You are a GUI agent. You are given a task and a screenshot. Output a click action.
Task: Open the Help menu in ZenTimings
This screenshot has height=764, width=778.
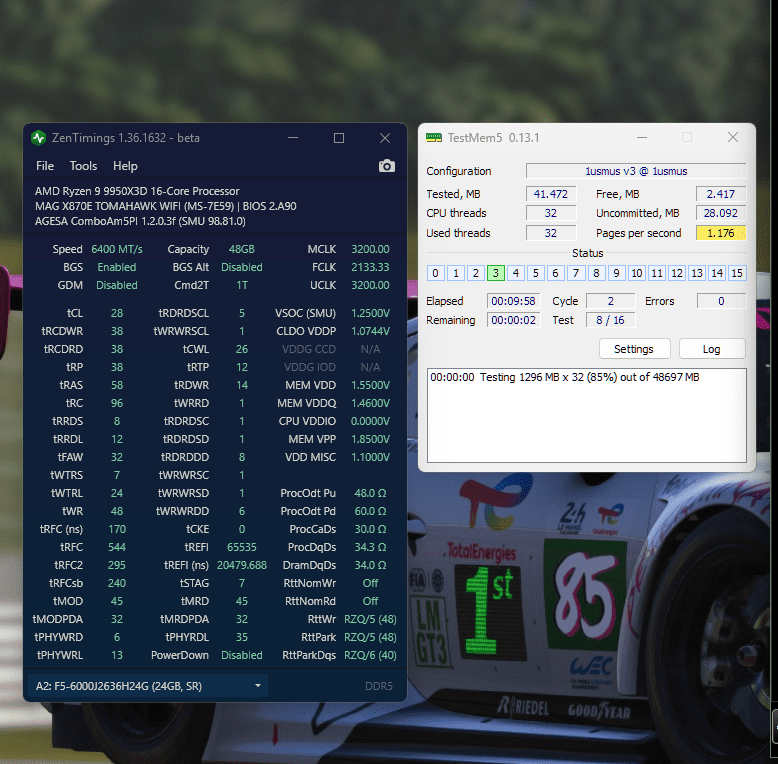pyautogui.click(x=125, y=166)
